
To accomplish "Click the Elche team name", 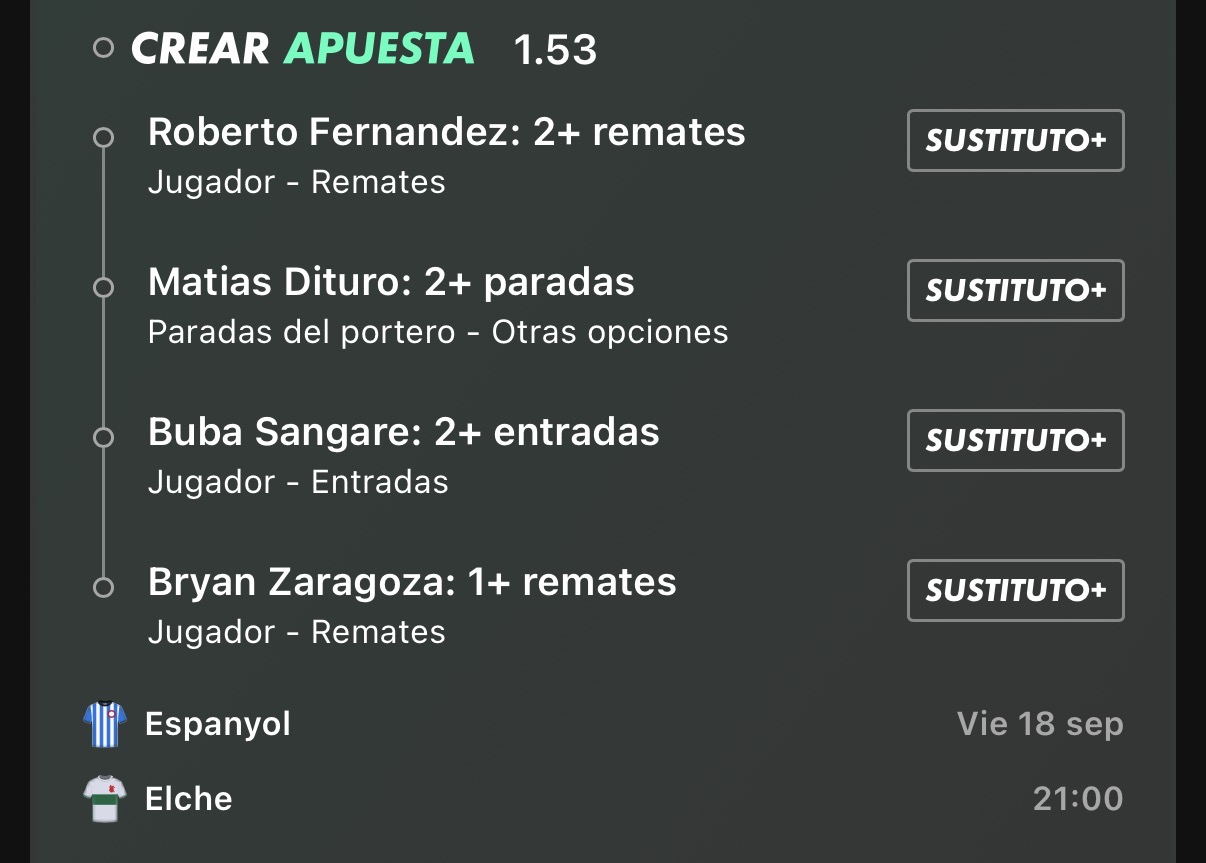I will [189, 799].
